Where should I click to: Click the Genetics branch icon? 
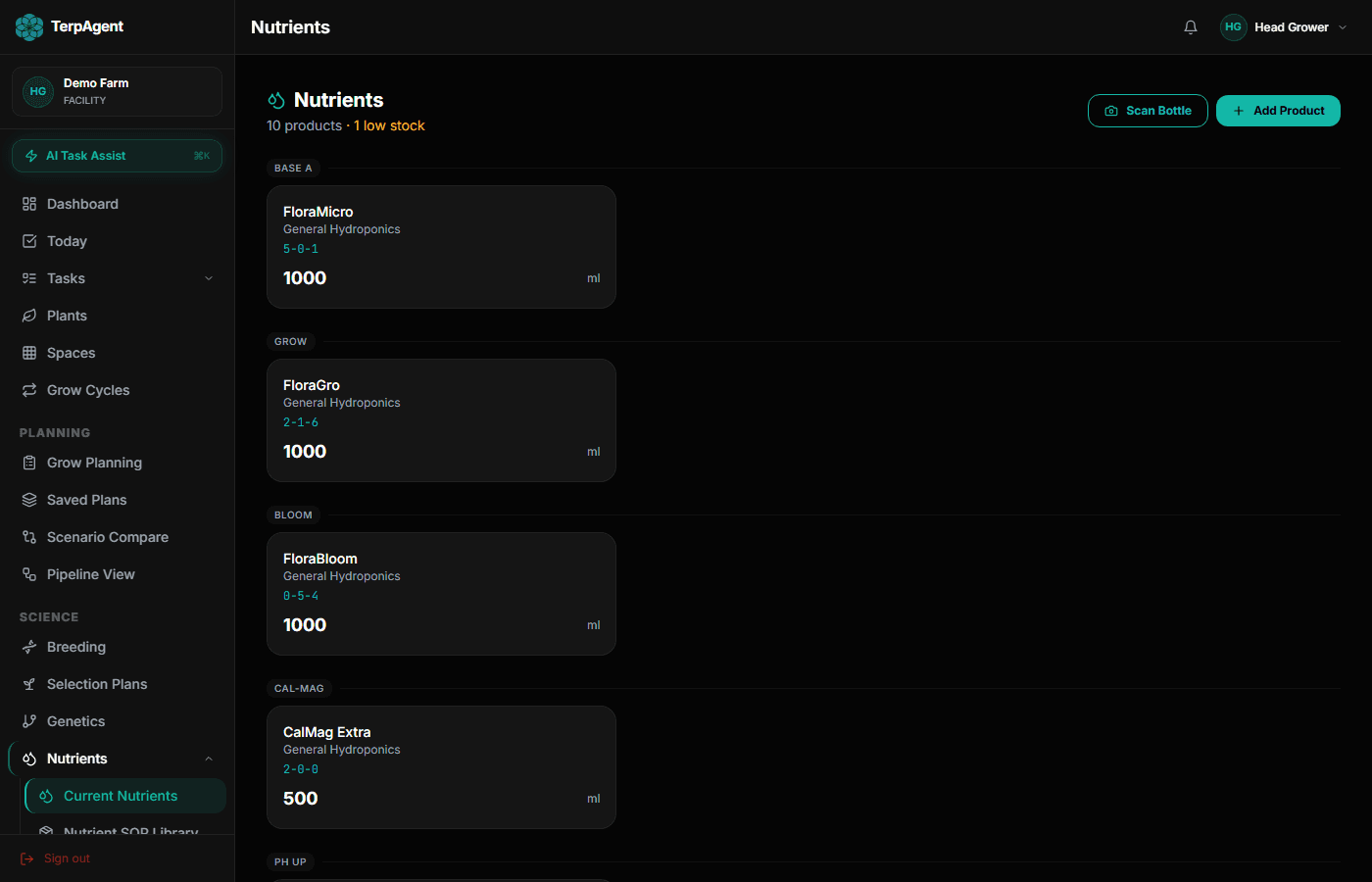[x=29, y=721]
